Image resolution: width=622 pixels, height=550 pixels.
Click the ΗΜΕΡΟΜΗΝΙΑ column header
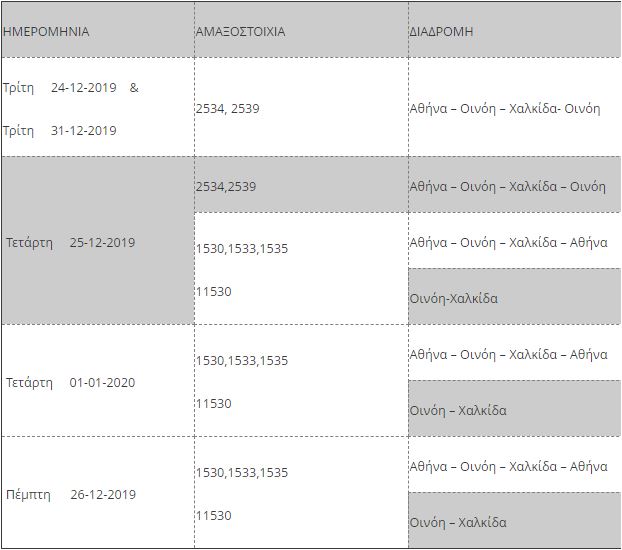click(46, 31)
